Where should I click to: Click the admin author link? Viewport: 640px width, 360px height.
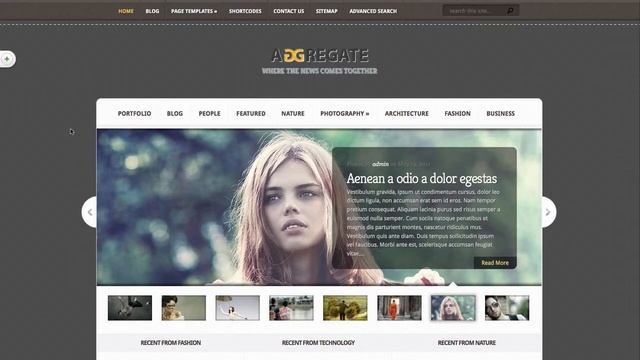pyautogui.click(x=380, y=164)
